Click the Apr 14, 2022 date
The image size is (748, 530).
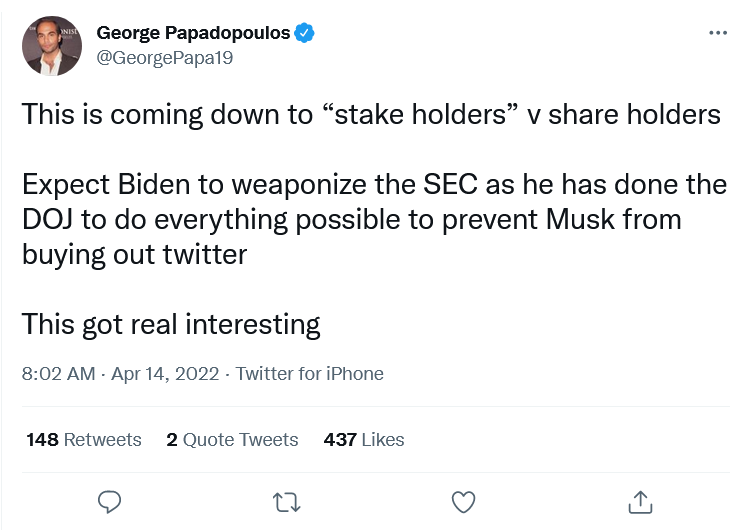pos(165,374)
